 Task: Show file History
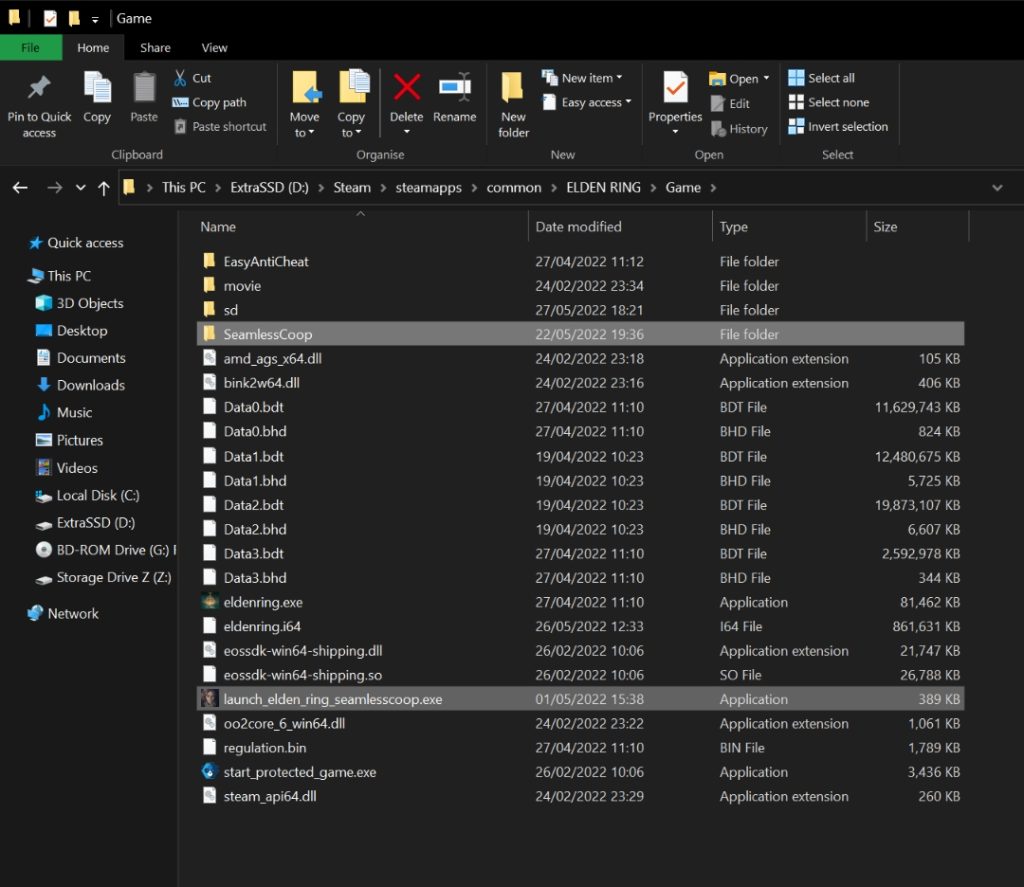[739, 129]
